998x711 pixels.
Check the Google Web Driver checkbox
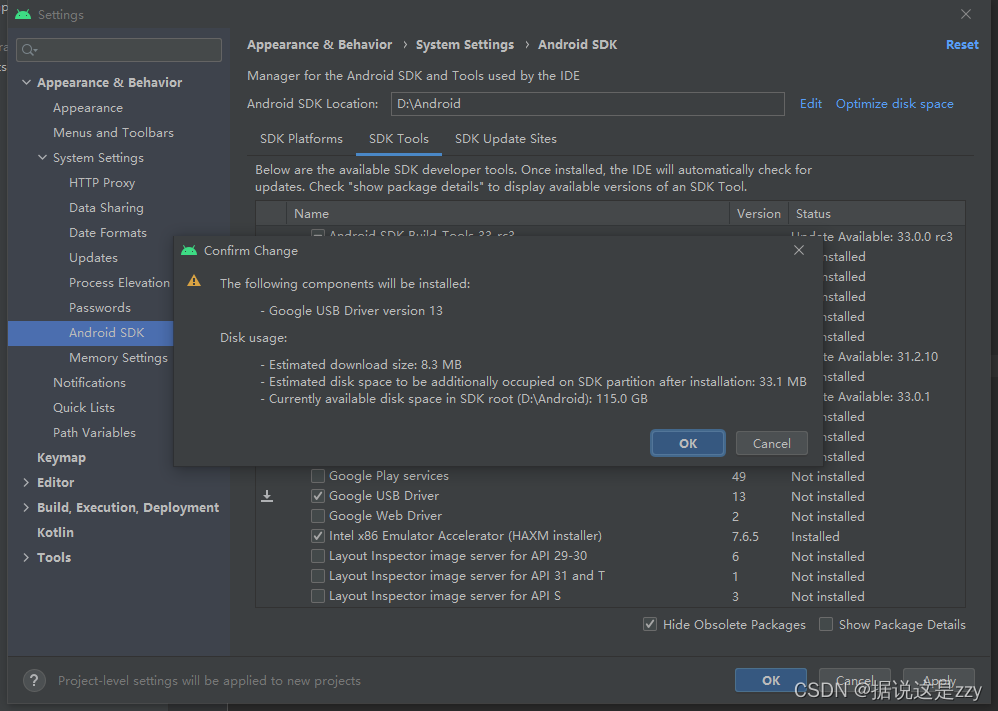[318, 516]
